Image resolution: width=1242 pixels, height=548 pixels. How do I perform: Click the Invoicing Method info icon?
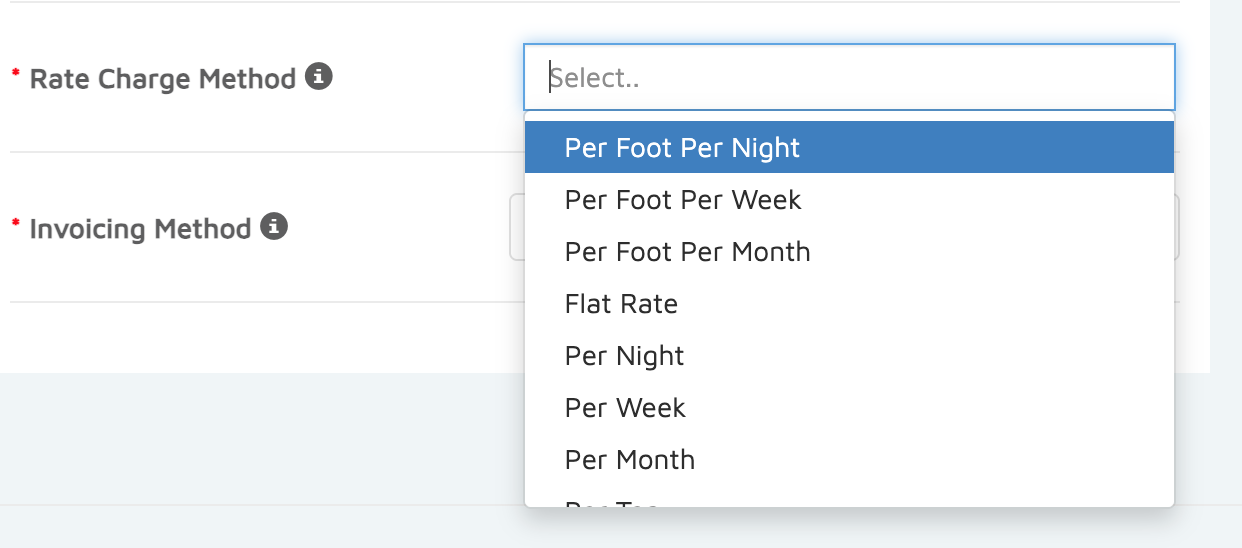(x=274, y=227)
